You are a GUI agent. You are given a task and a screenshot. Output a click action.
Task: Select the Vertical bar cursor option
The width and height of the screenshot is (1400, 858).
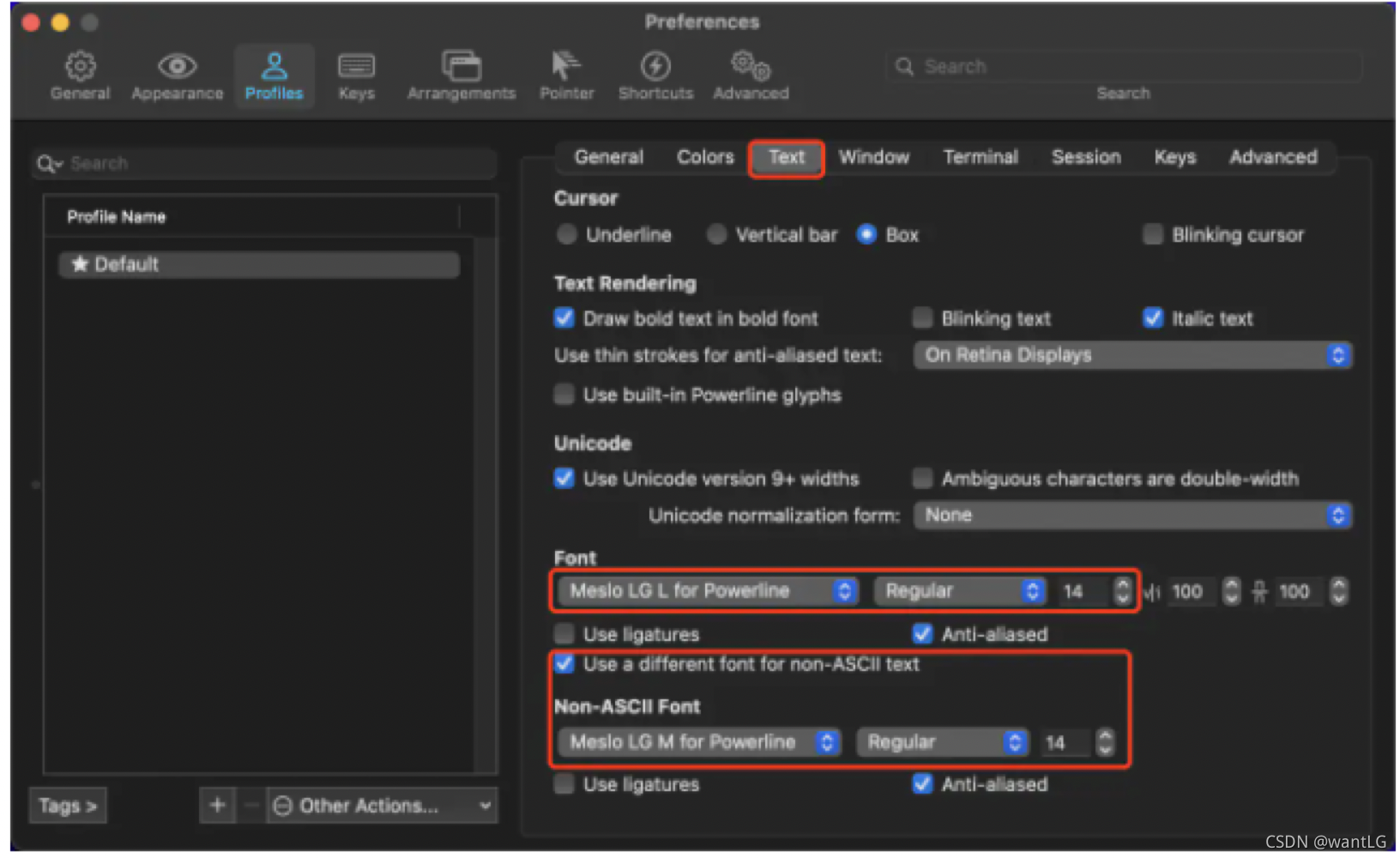pos(716,234)
